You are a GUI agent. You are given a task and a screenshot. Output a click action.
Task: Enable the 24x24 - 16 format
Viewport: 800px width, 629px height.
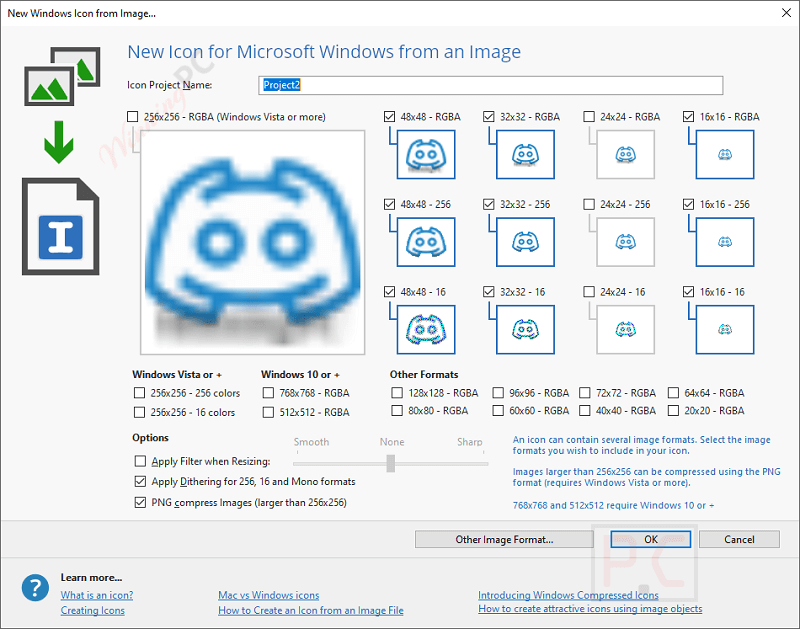tap(589, 292)
